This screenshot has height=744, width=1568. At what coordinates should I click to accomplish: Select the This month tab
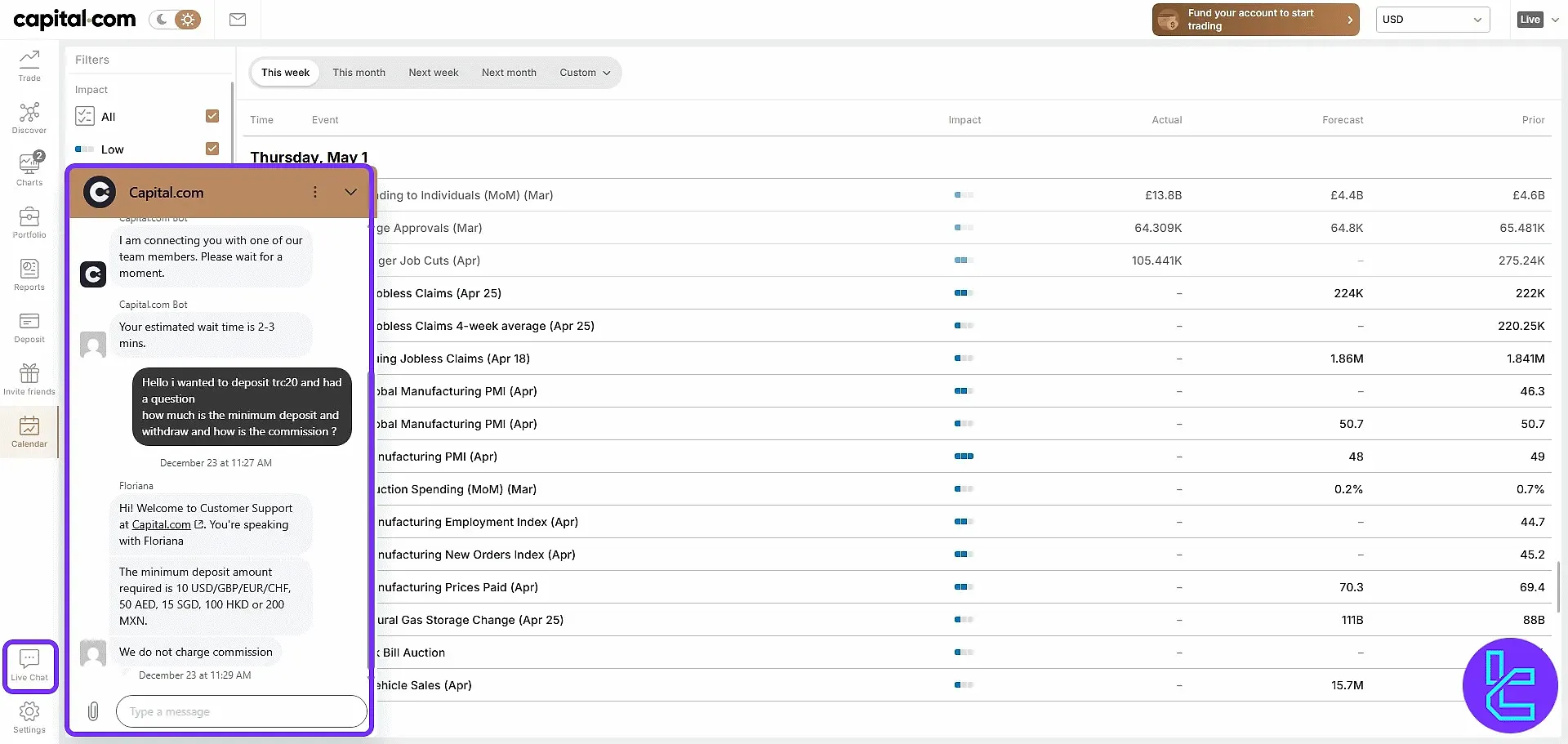coord(359,73)
